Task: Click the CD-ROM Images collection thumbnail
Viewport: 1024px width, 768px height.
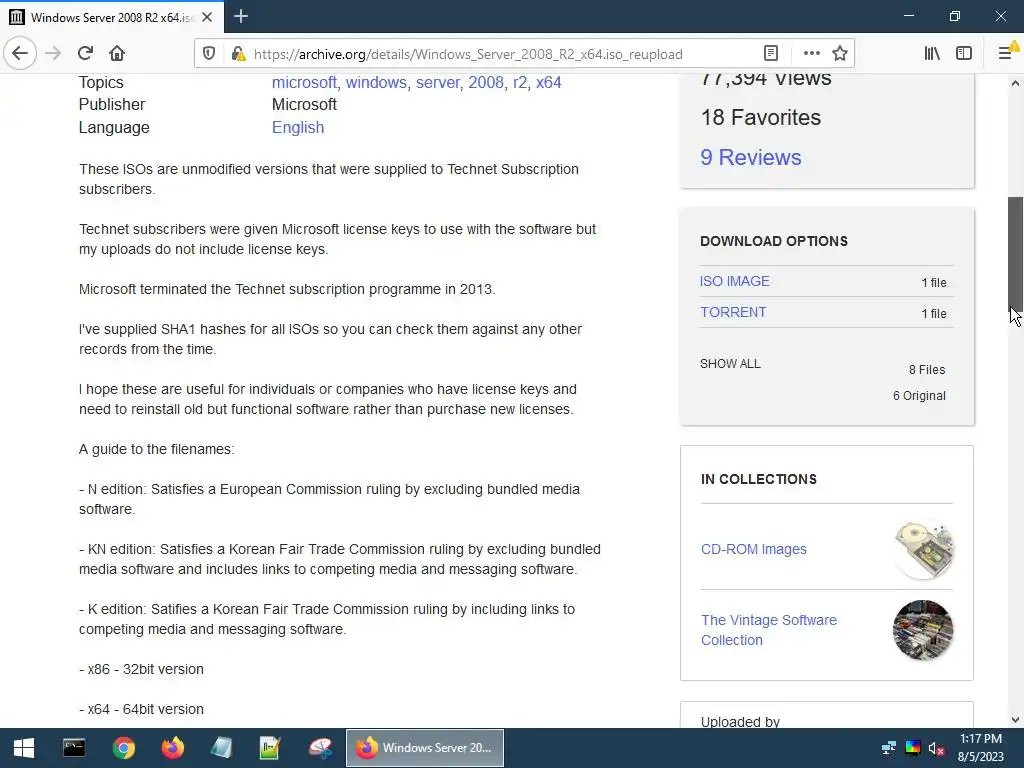Action: click(x=923, y=549)
